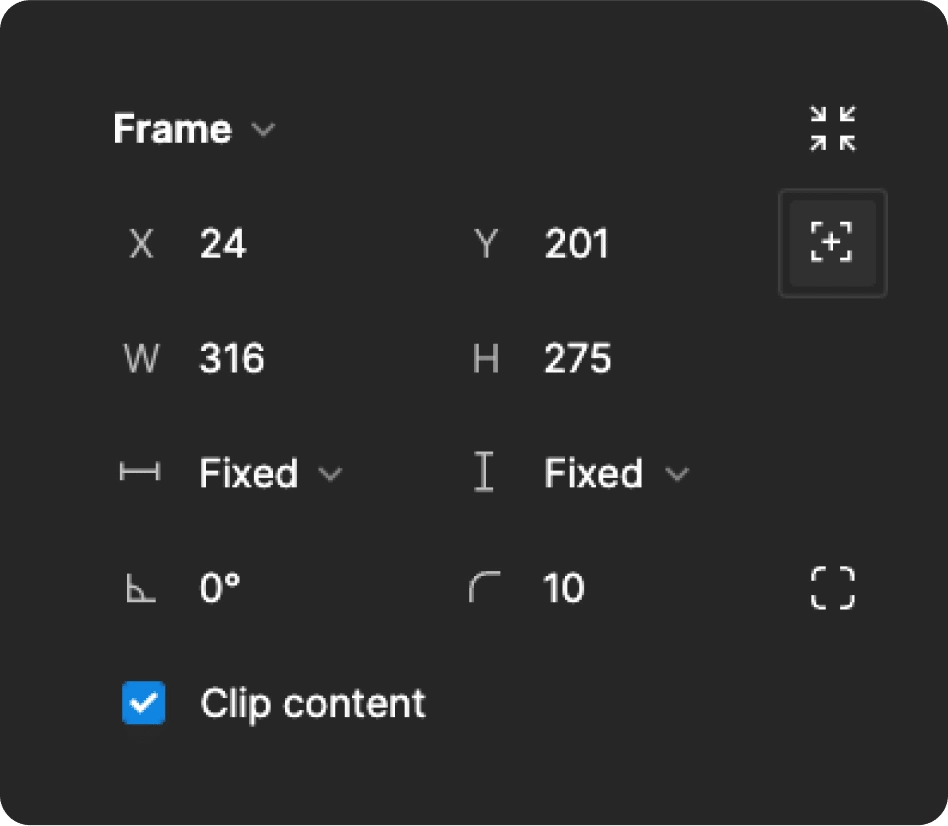Click the horizontal resizing icon
This screenshot has width=948, height=826.
[141, 473]
